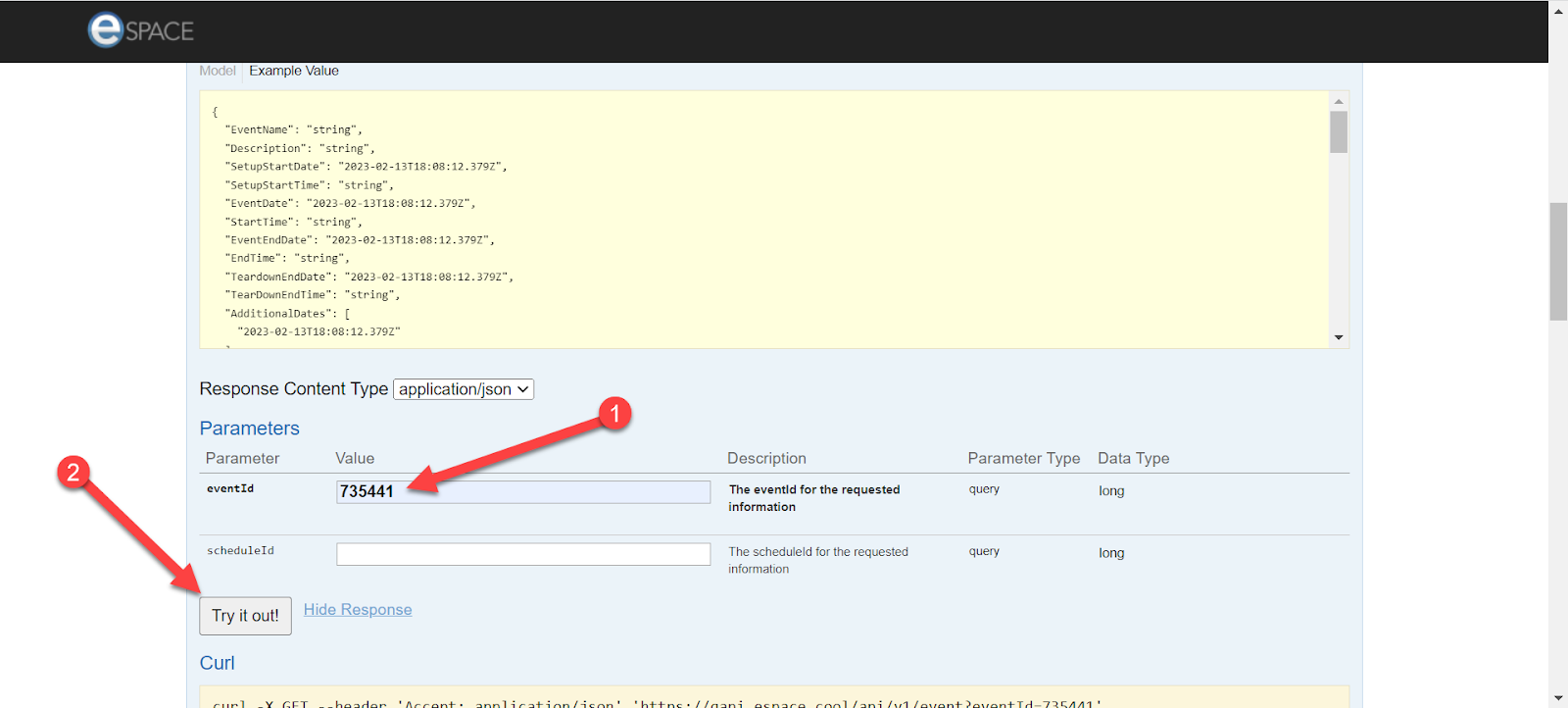Click the page scrollbar up arrow
Screen dimensions: 1568x708
(x=1558, y=11)
